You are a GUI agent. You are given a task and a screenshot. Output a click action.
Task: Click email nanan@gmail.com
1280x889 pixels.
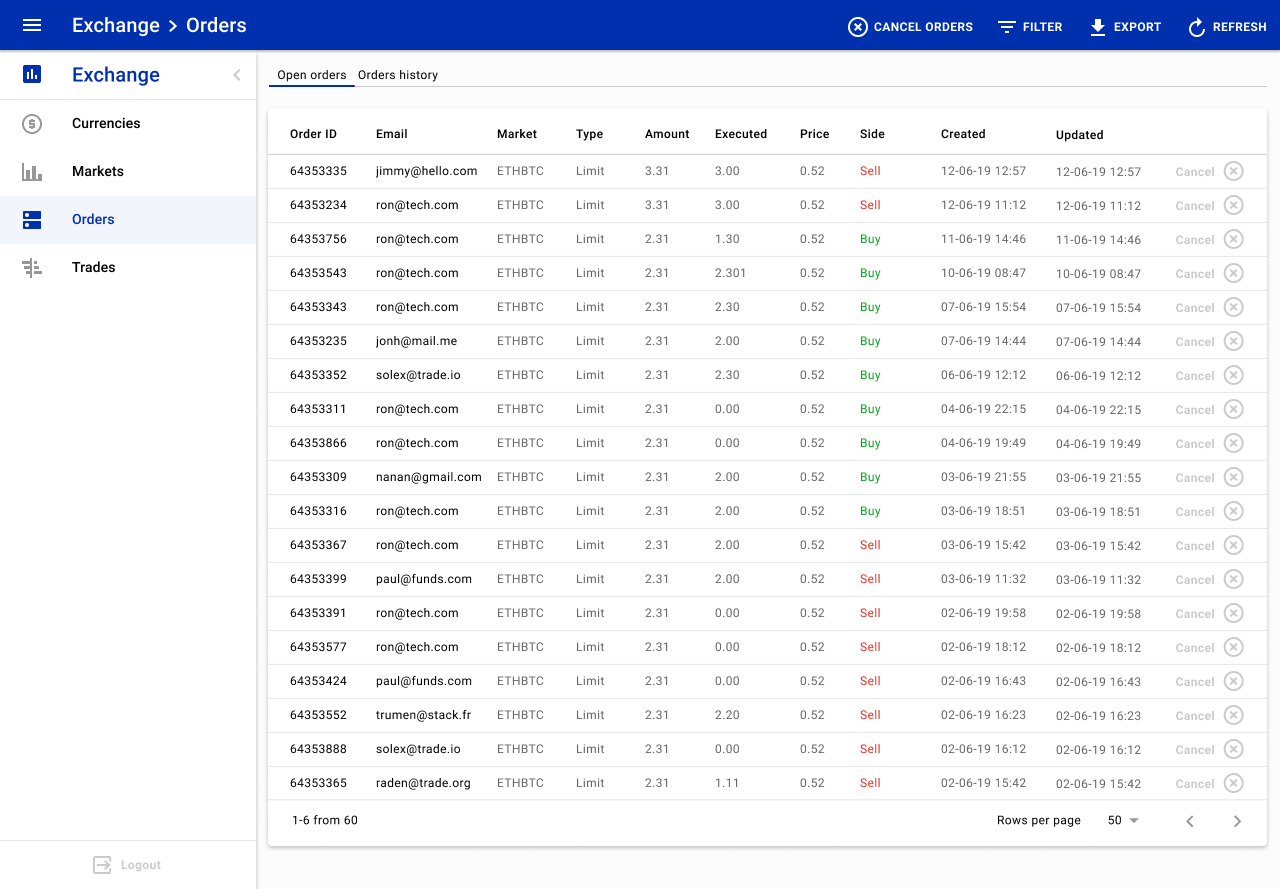(429, 477)
